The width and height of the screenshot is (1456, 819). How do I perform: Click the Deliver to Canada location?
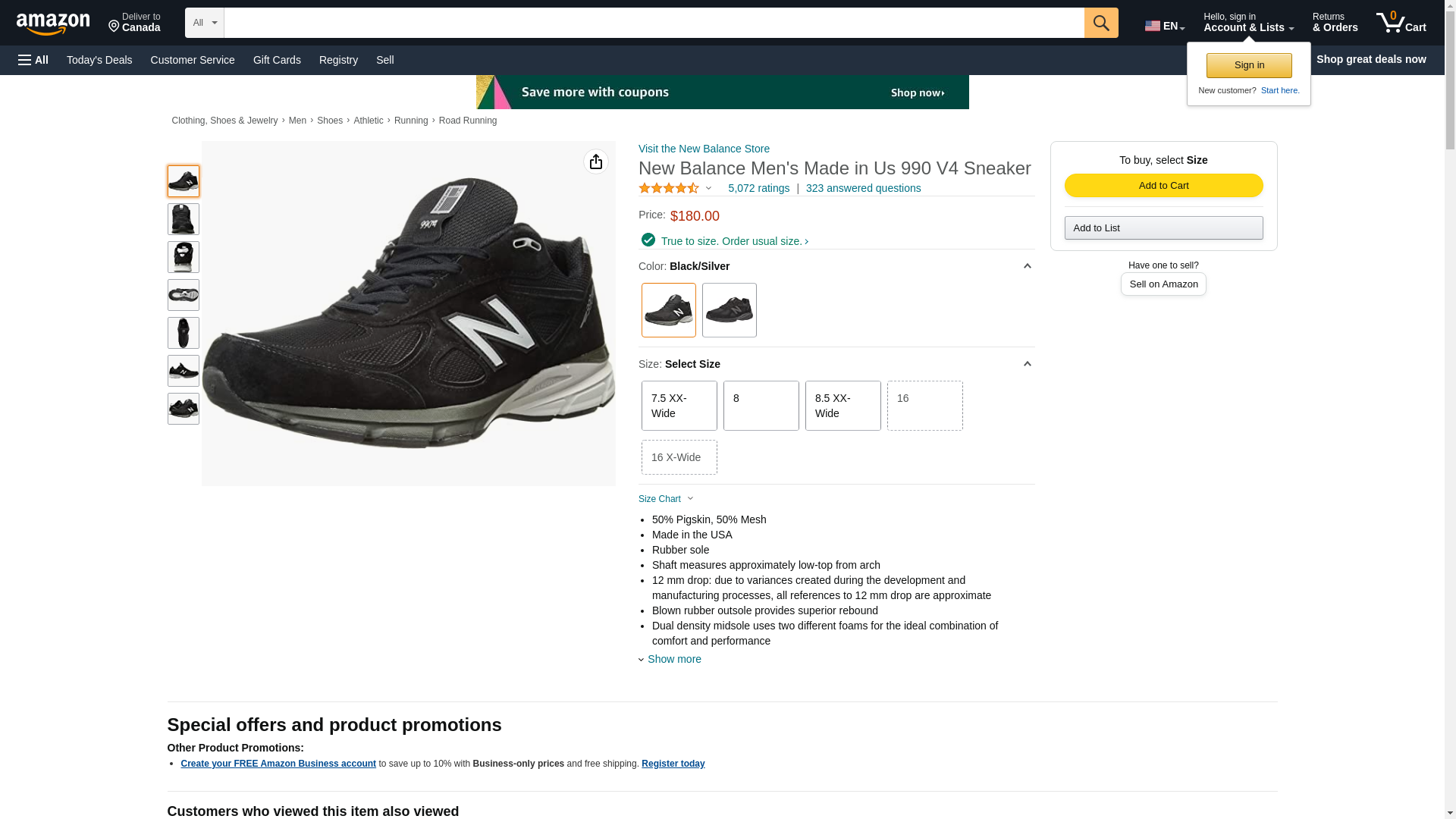(134, 23)
